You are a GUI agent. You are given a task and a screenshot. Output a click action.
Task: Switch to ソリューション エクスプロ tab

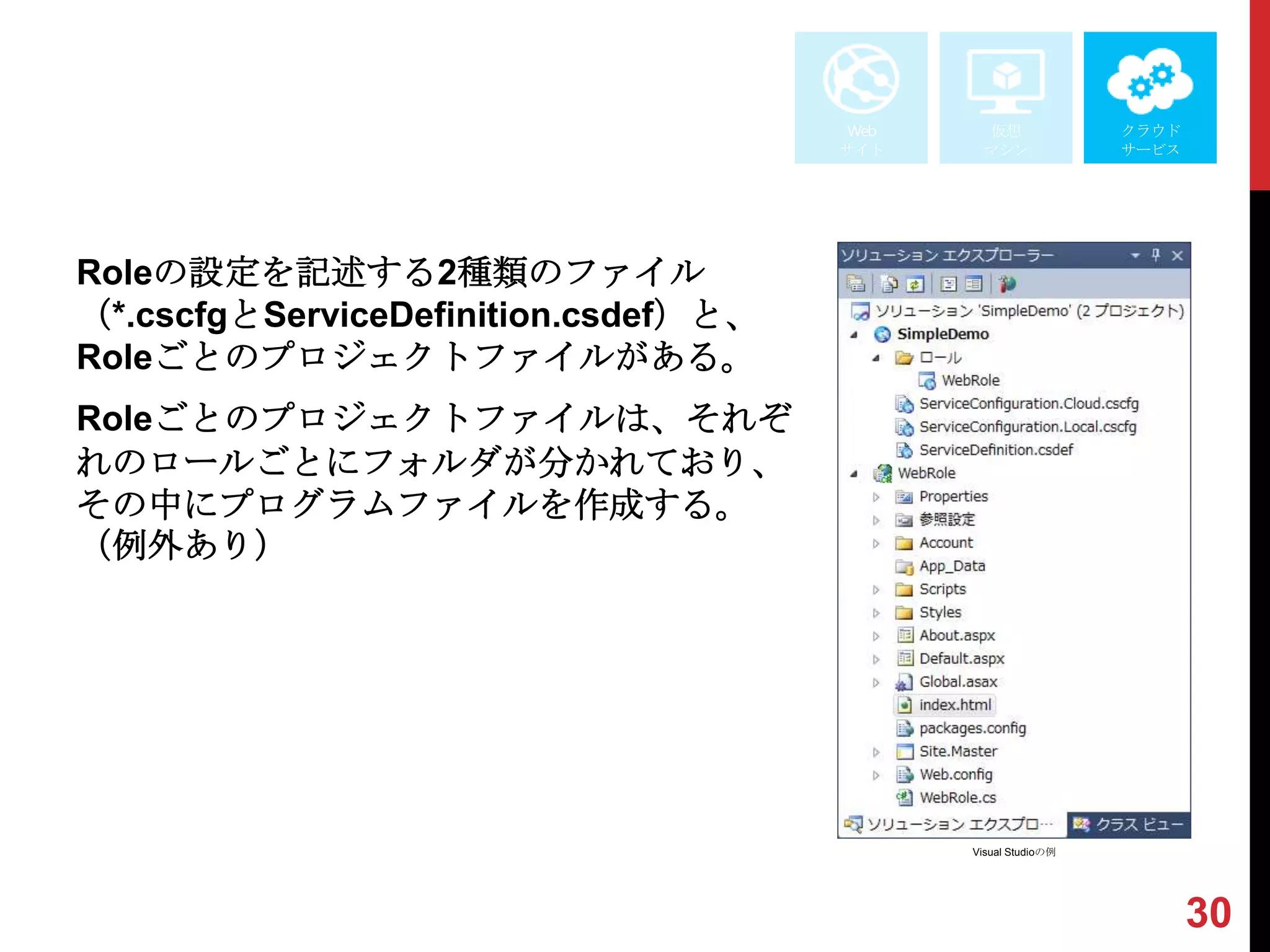click(x=952, y=824)
